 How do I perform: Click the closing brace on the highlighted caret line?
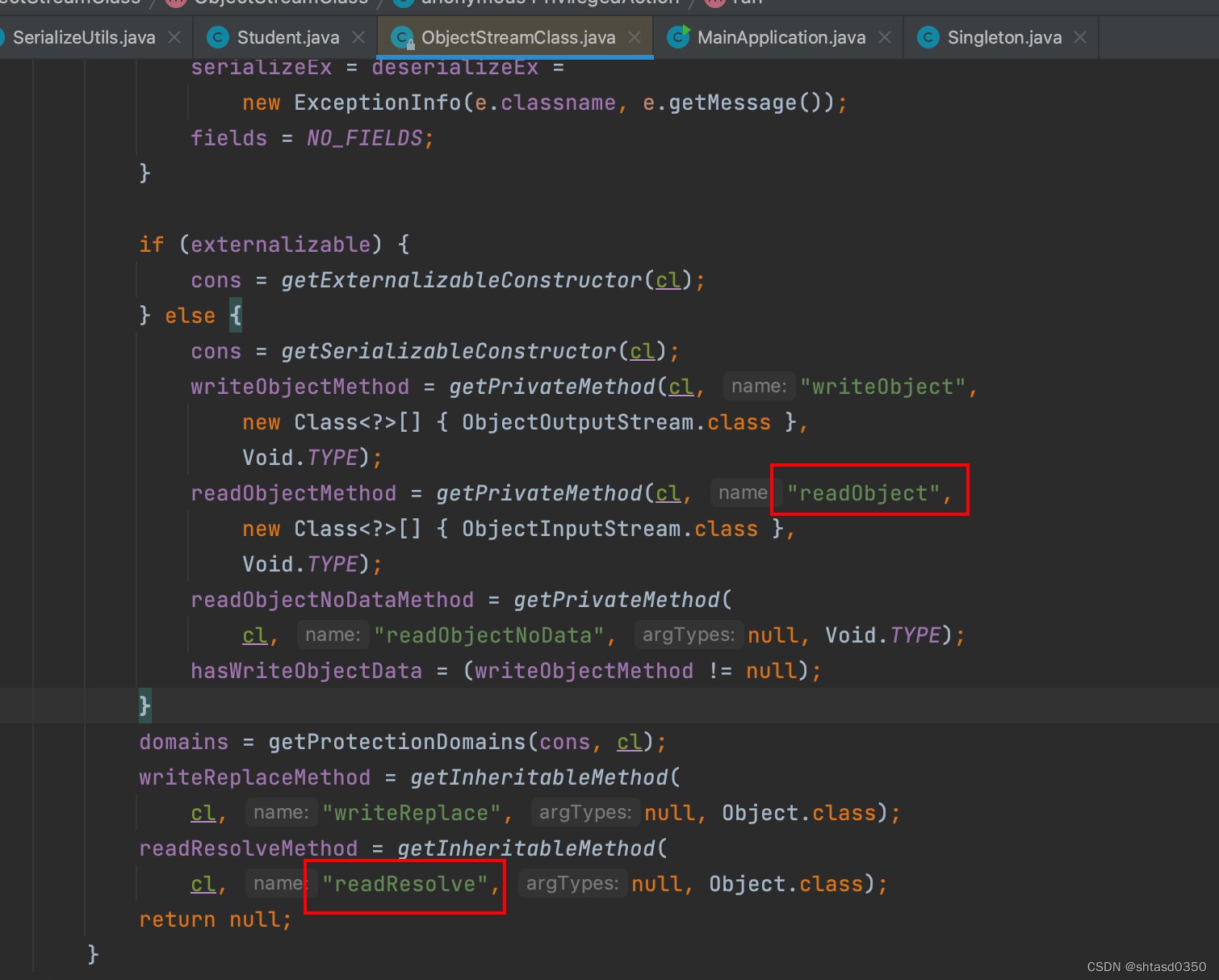[x=145, y=706]
